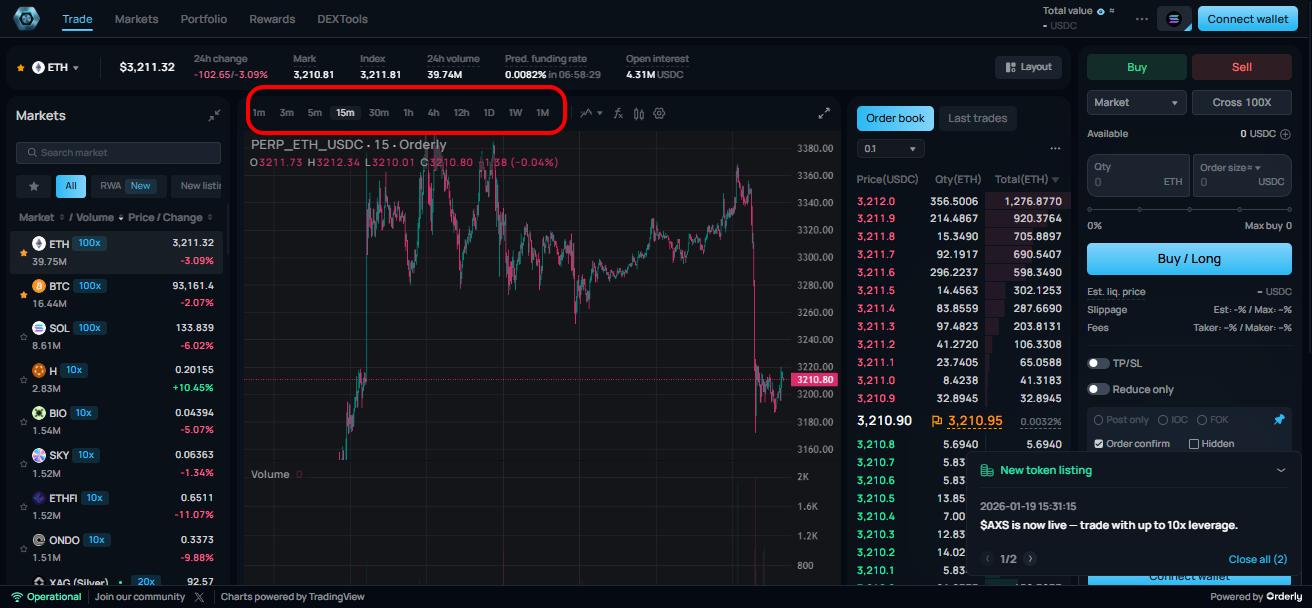Open ETH symbol dropdown in ticker bar
Image resolution: width=1312 pixels, height=608 pixels.
(x=56, y=68)
